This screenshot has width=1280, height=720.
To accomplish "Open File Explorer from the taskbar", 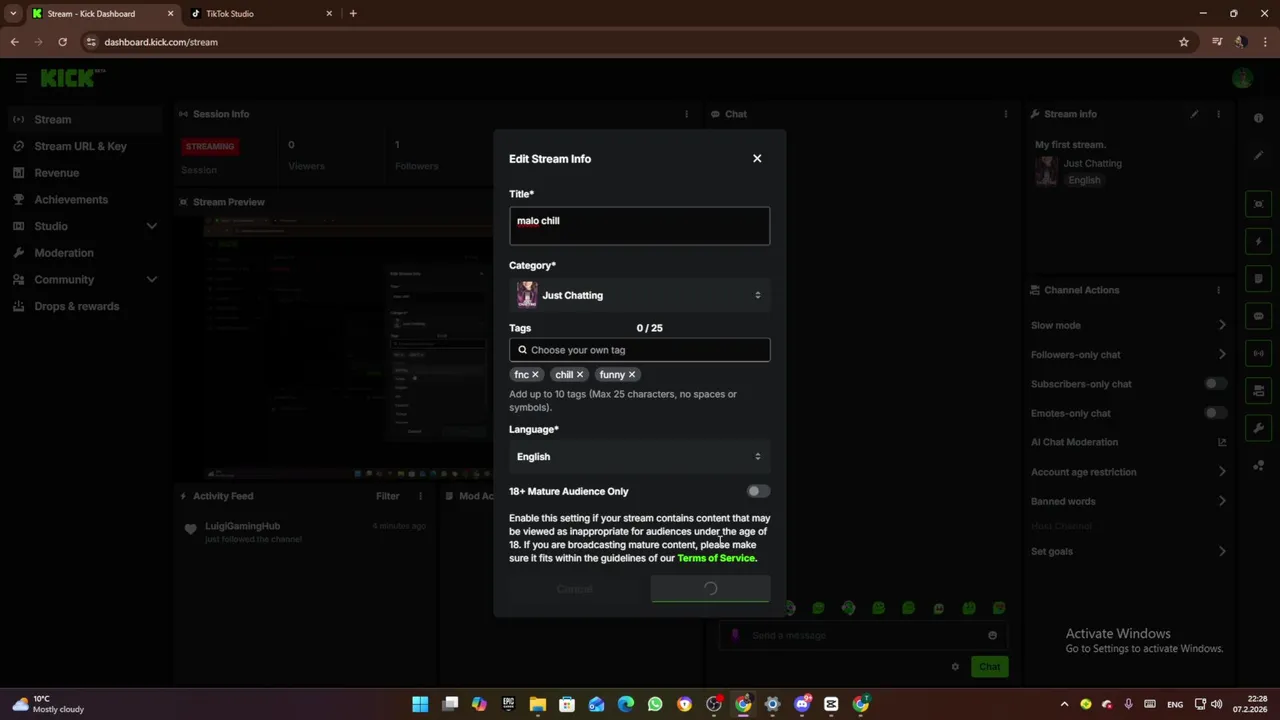I will (538, 704).
